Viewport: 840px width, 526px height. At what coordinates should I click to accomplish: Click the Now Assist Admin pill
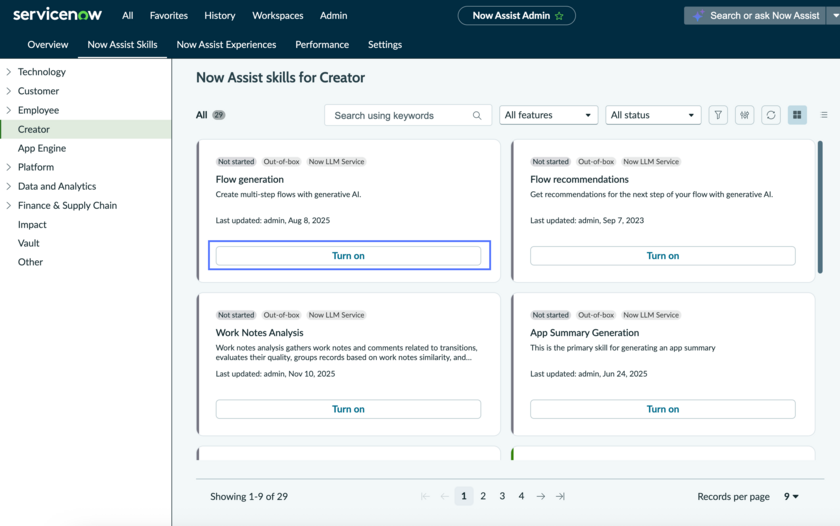tap(516, 16)
